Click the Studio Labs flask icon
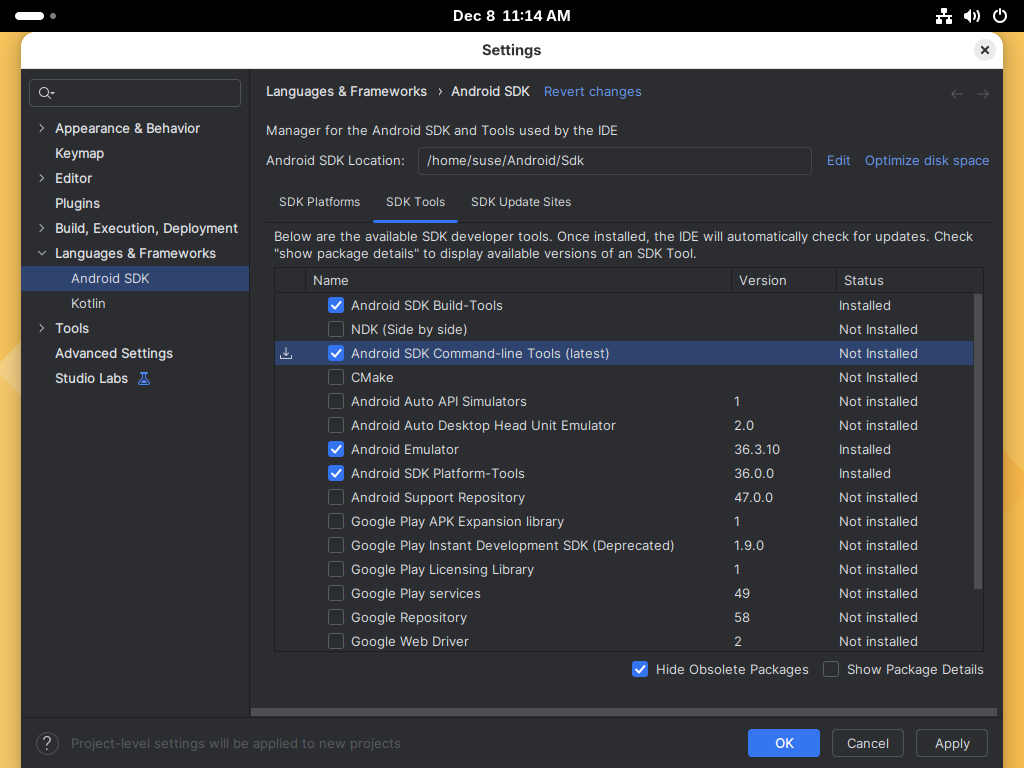 pyautogui.click(x=144, y=378)
